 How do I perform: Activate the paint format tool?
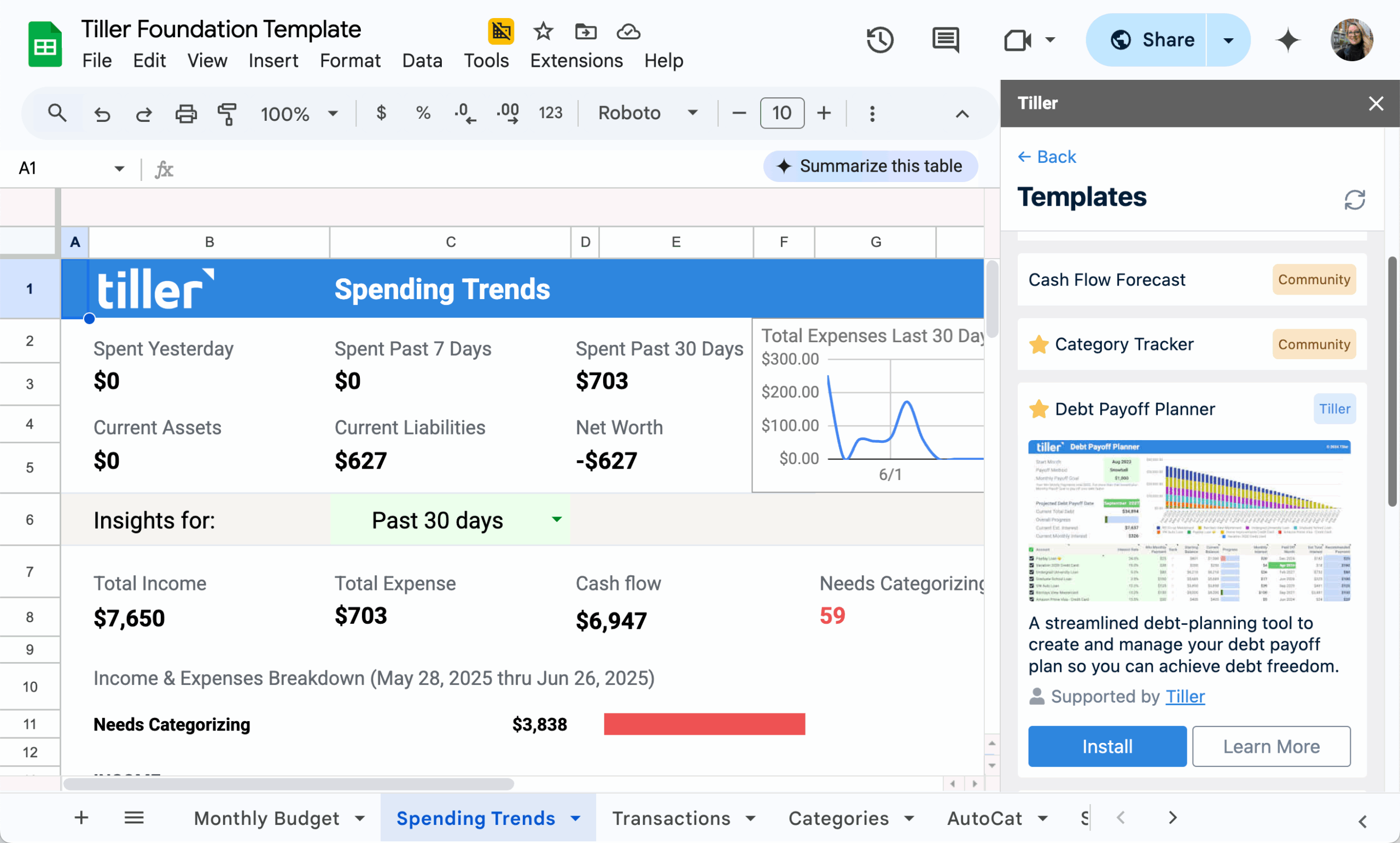(x=227, y=114)
